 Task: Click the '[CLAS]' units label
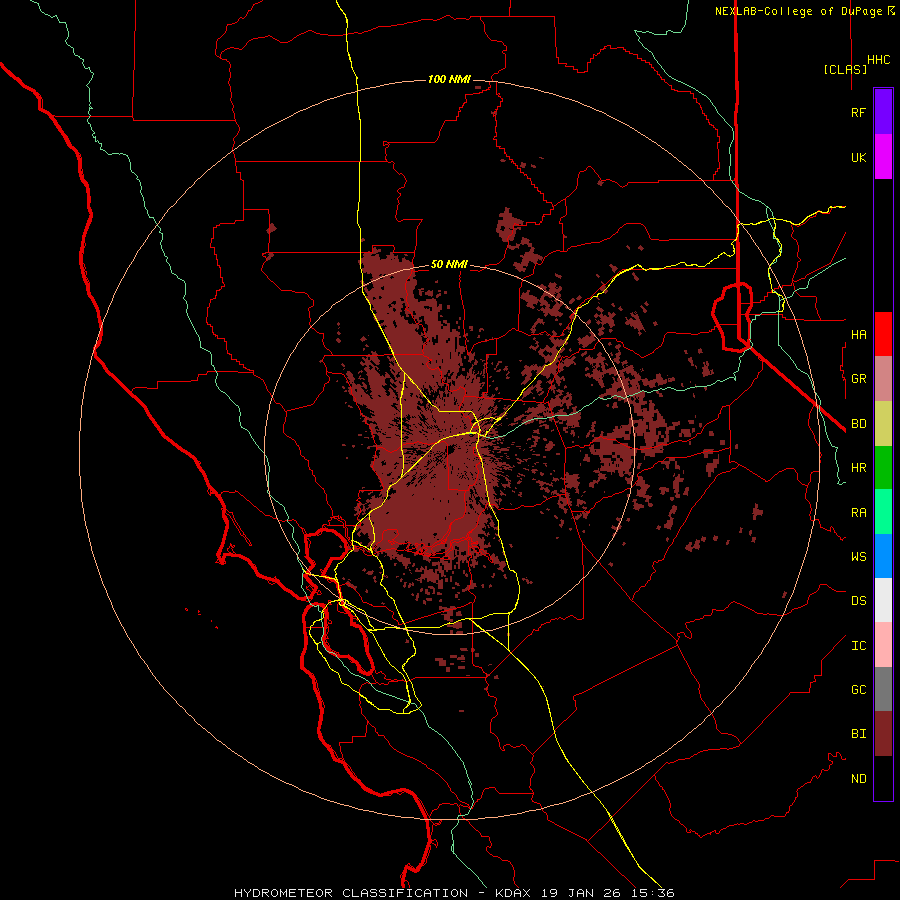click(845, 69)
